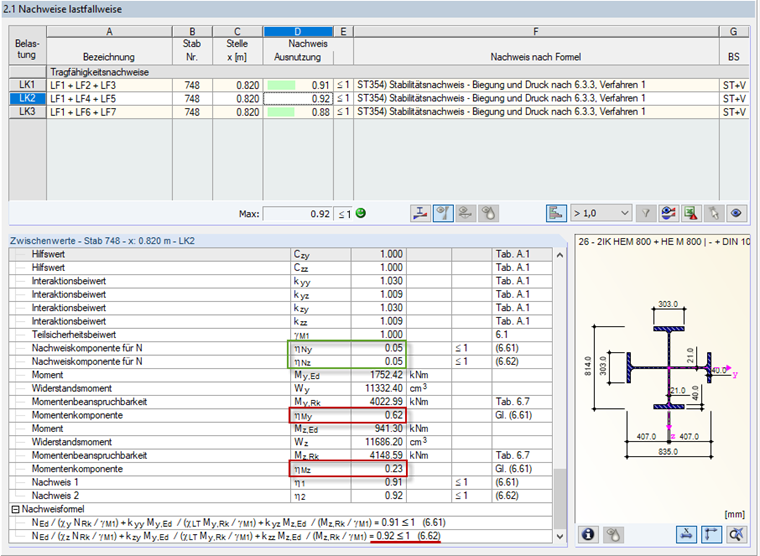Toggle principal axes display in the graphic

tap(712, 534)
